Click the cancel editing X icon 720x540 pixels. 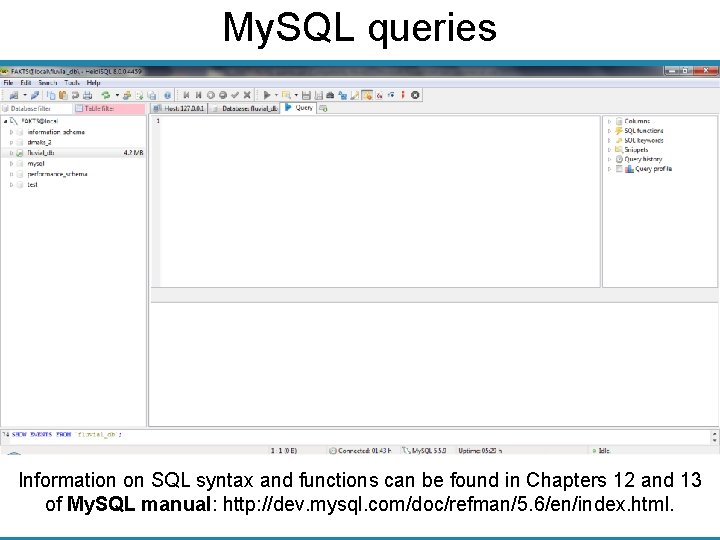[x=247, y=95]
